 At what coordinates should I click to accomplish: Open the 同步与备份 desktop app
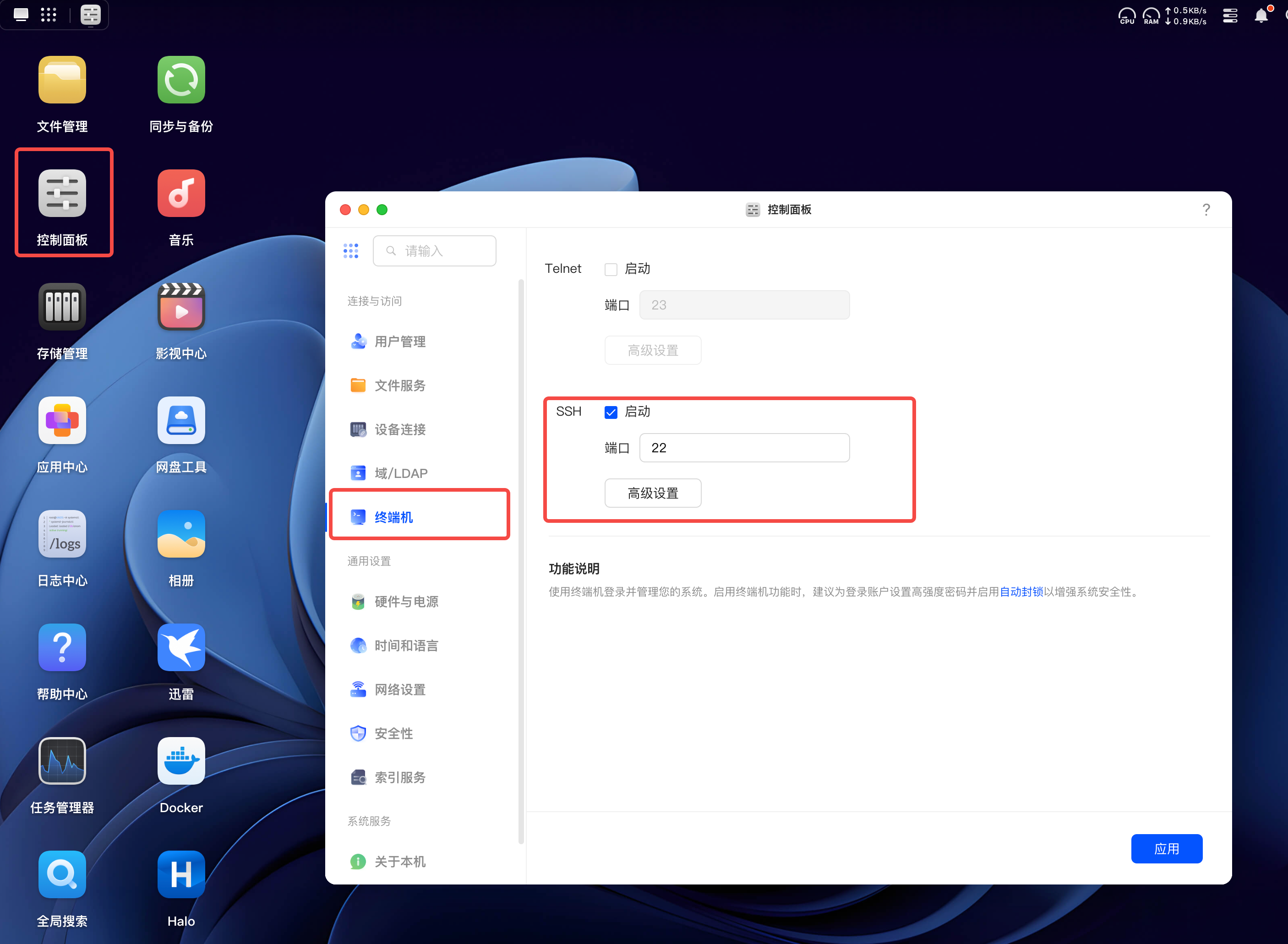point(181,80)
